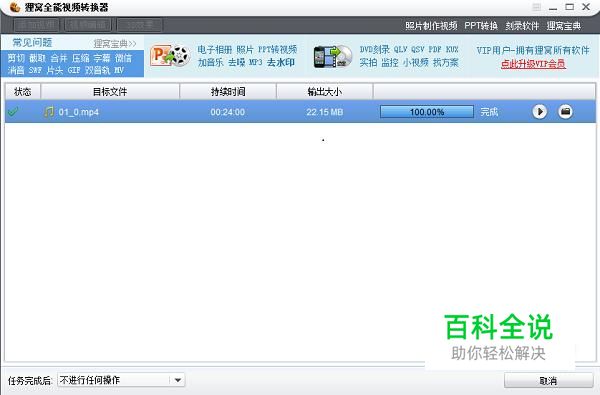Screen dimensions: 600x395
Task: Click the 去水印 link
Action: click(x=281, y=62)
